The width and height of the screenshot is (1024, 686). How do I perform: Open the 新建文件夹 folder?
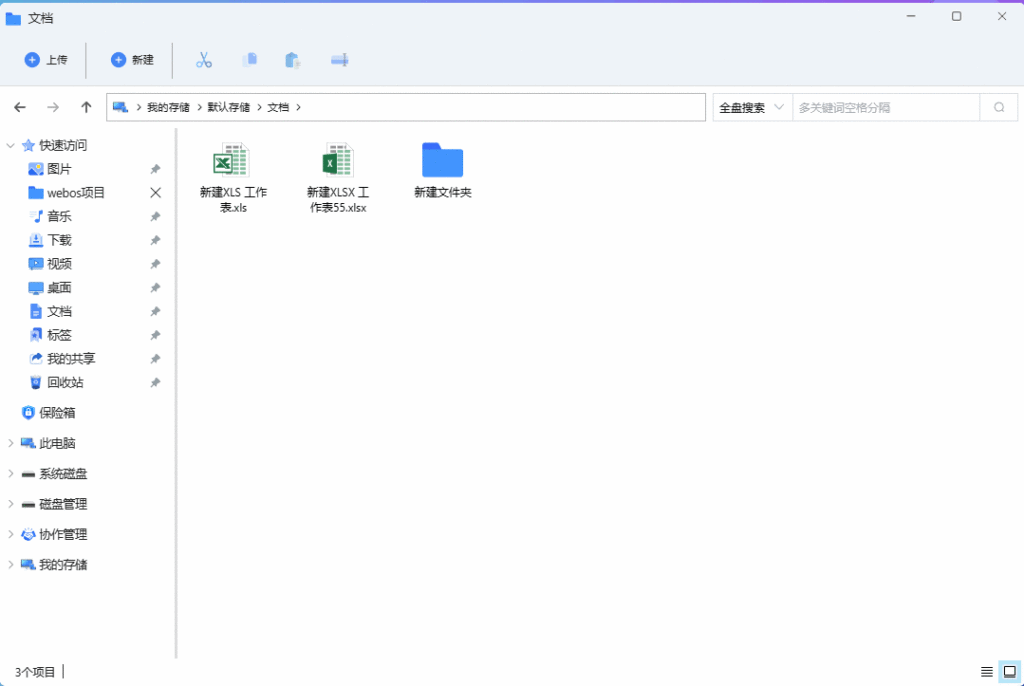[x=442, y=160]
